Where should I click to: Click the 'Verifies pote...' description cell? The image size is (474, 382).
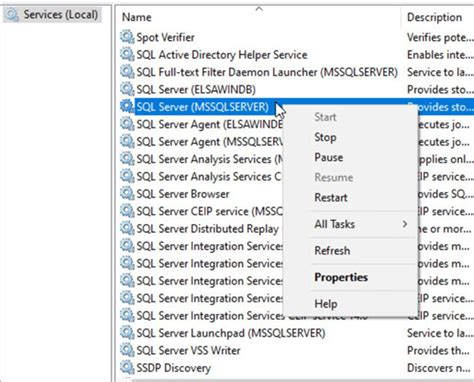tap(440, 37)
